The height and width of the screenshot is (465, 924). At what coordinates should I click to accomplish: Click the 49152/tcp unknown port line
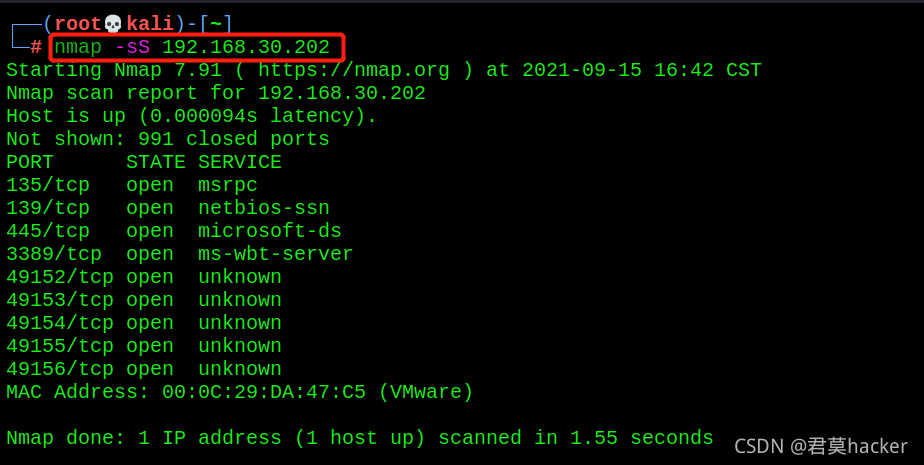coord(144,277)
